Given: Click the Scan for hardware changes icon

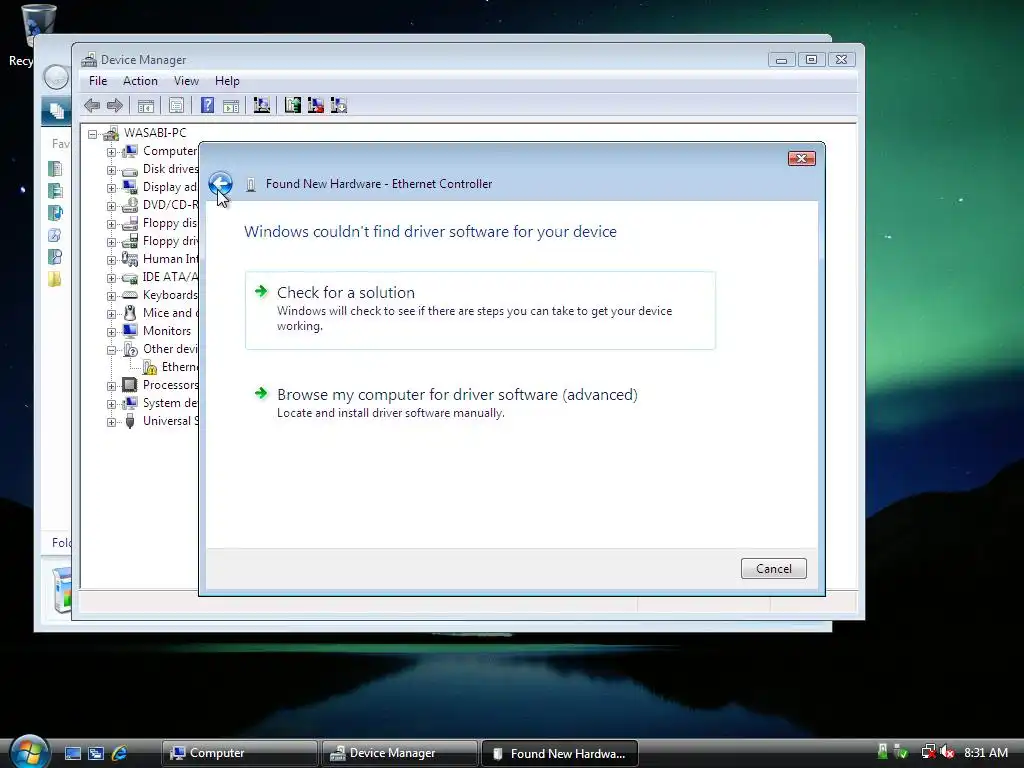Looking at the screenshot, I should 261,105.
